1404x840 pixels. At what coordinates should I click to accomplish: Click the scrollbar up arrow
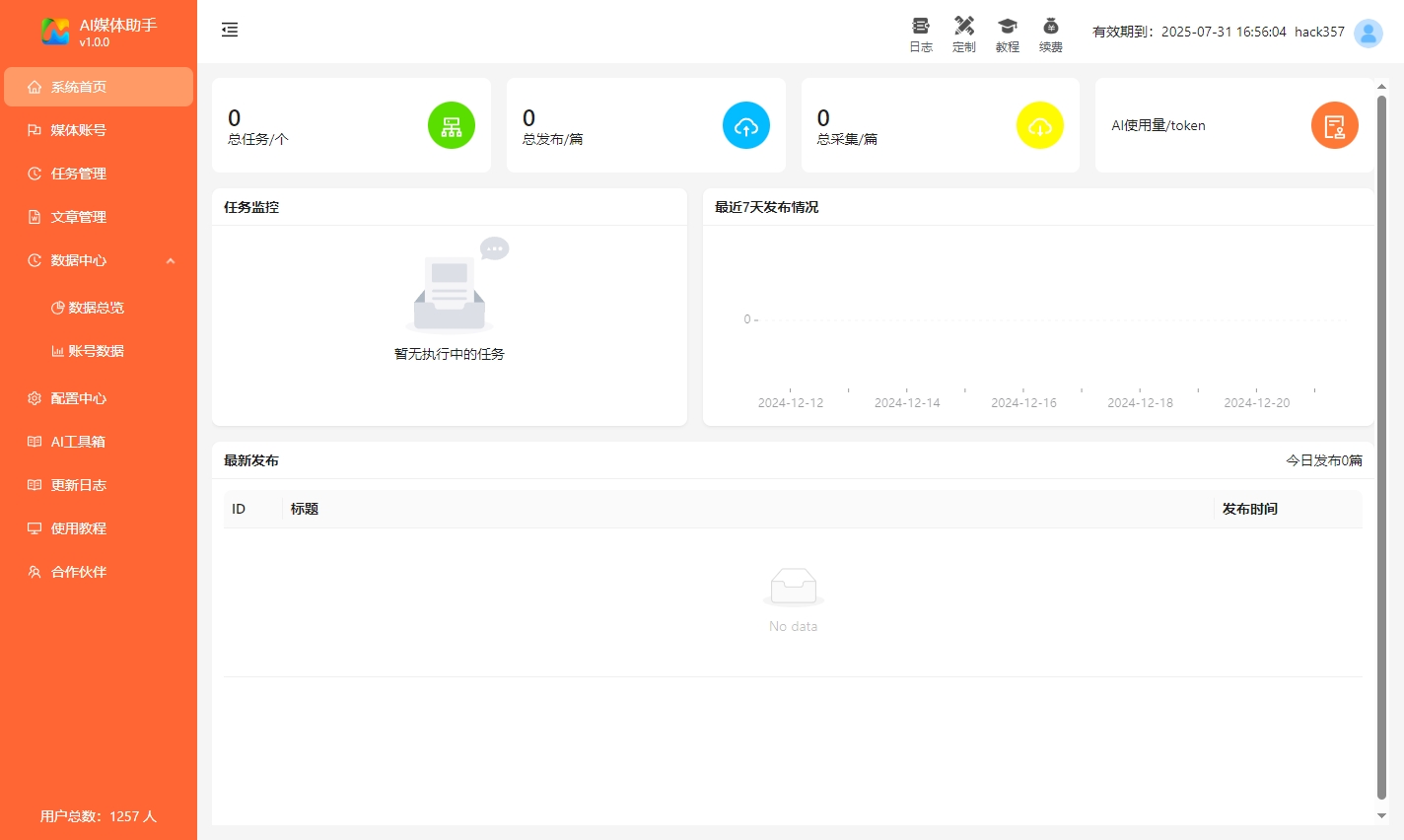point(1381,87)
